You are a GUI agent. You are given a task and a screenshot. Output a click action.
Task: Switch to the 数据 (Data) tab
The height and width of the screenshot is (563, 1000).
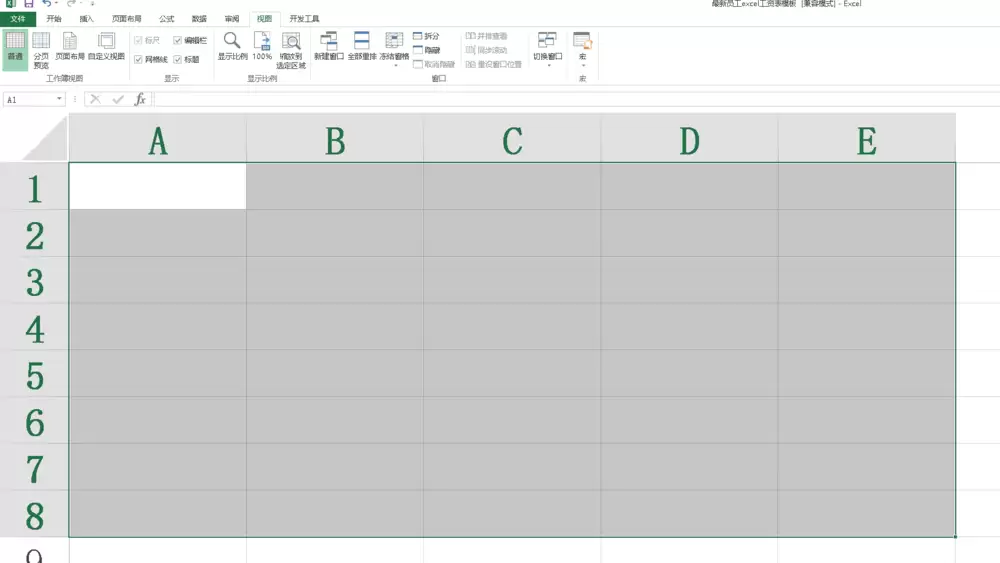click(199, 18)
